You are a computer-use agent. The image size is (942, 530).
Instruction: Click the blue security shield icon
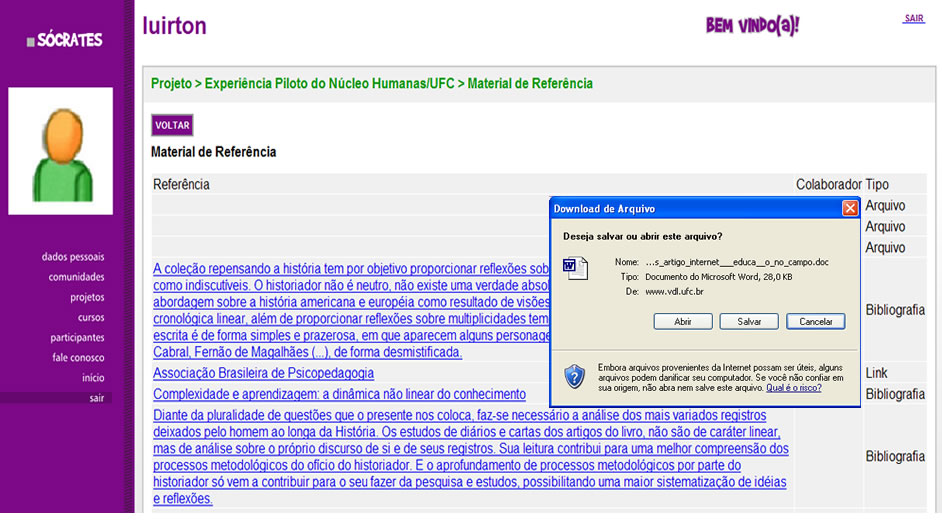574,376
